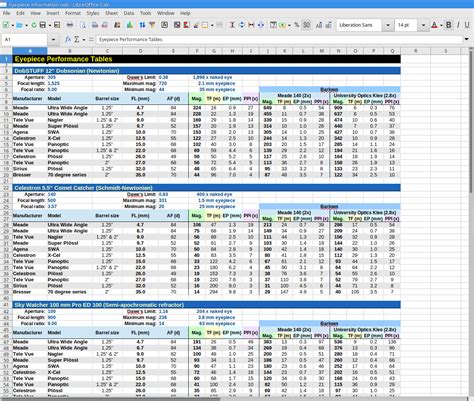Click the Insert Chart icon

click(130, 25)
